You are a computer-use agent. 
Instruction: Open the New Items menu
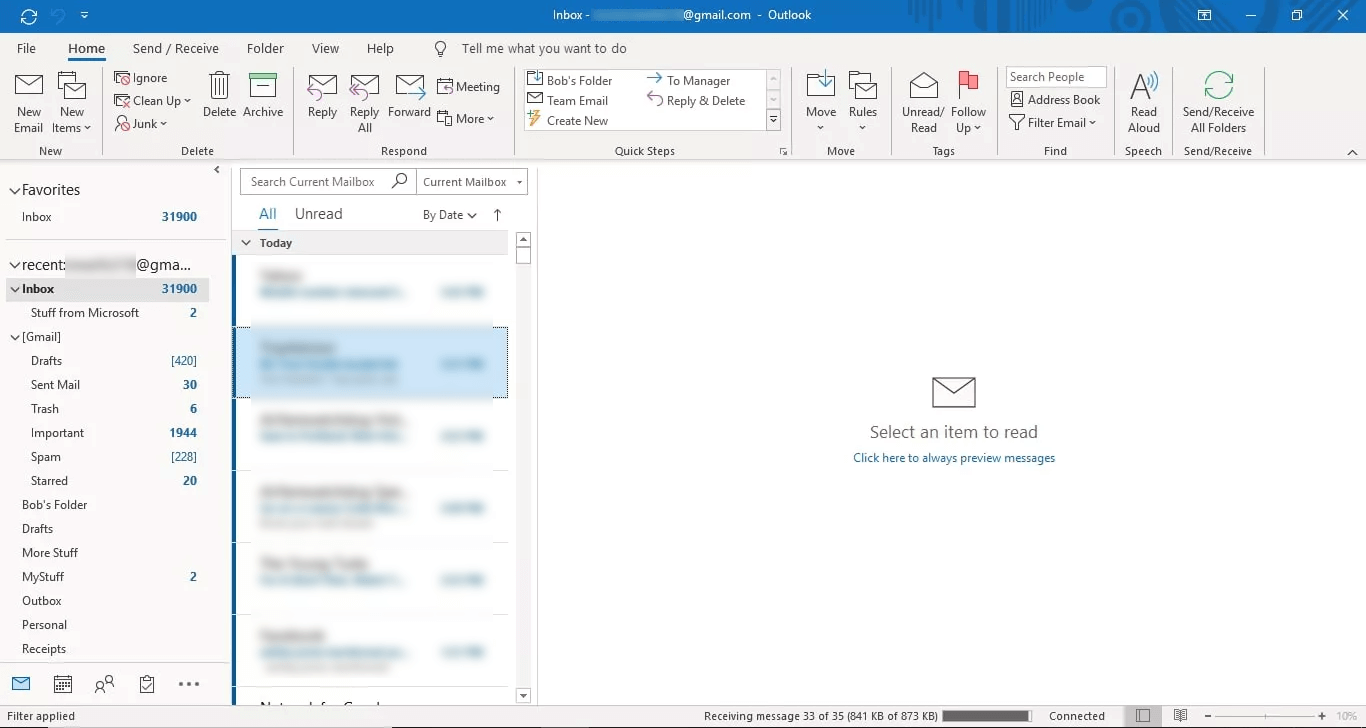(72, 103)
